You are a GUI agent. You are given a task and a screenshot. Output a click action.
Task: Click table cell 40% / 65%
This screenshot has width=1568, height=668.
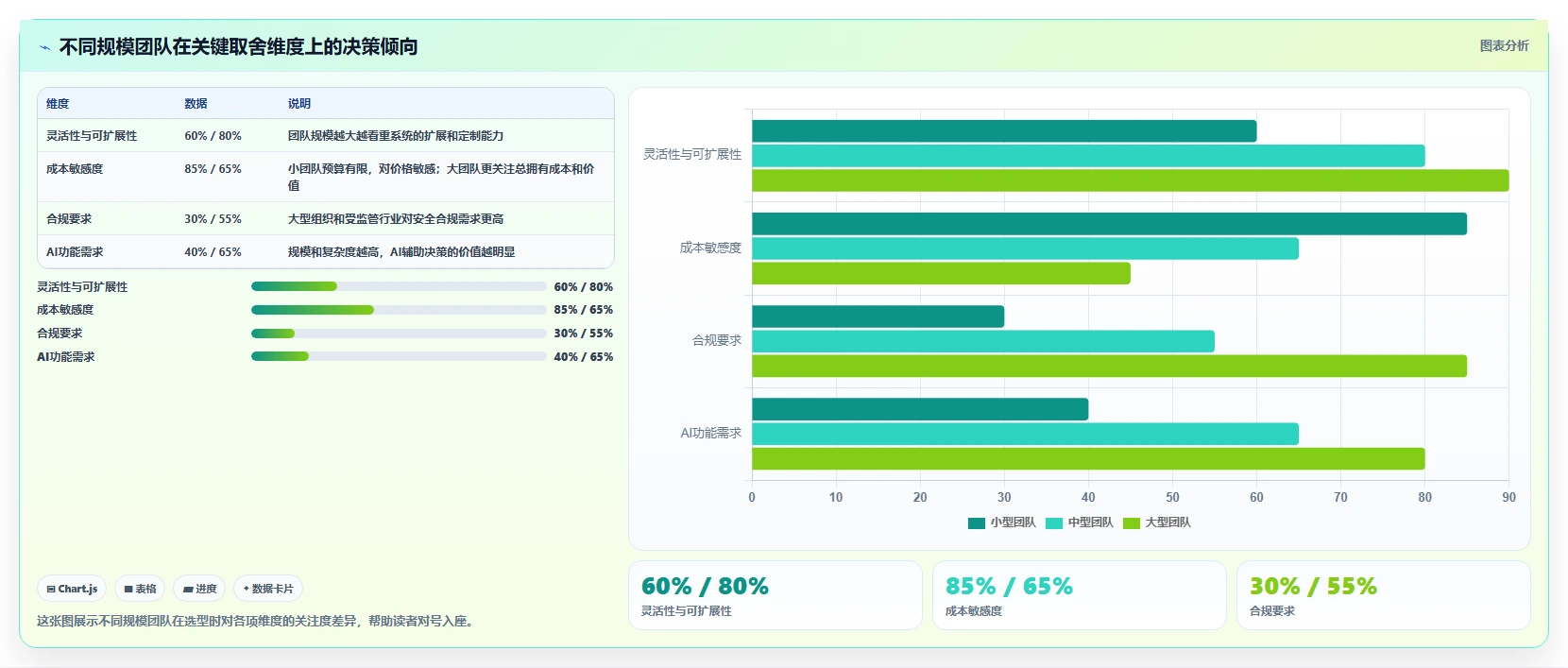click(213, 252)
